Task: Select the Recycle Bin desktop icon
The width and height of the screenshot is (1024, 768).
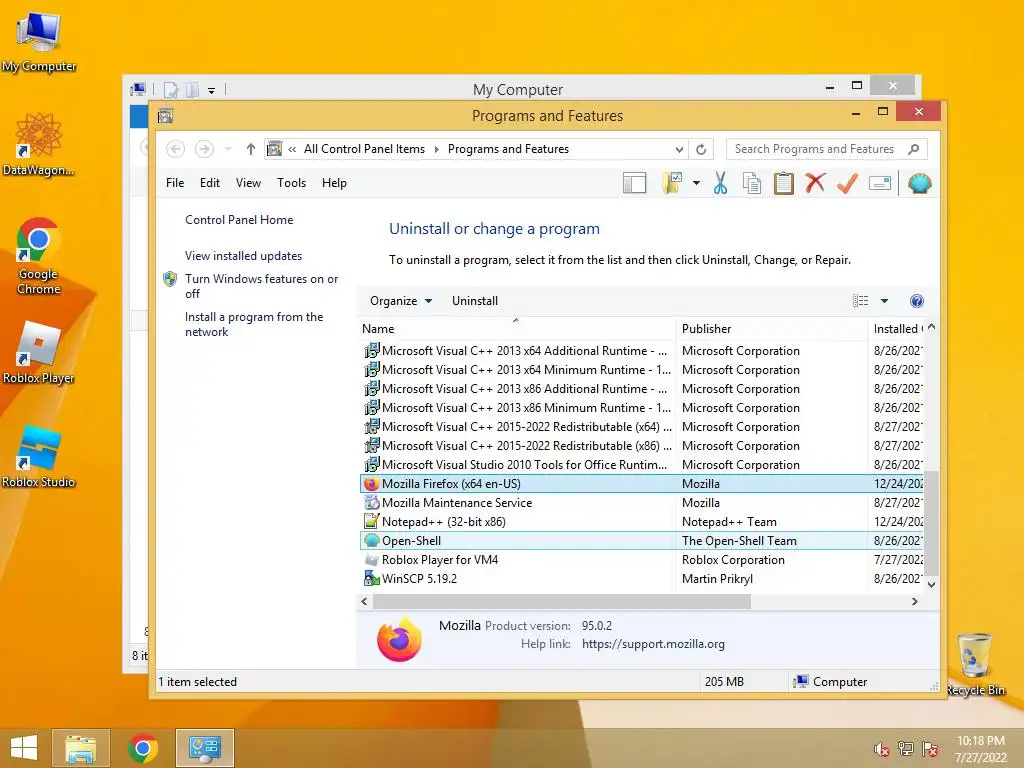Action: [x=975, y=664]
